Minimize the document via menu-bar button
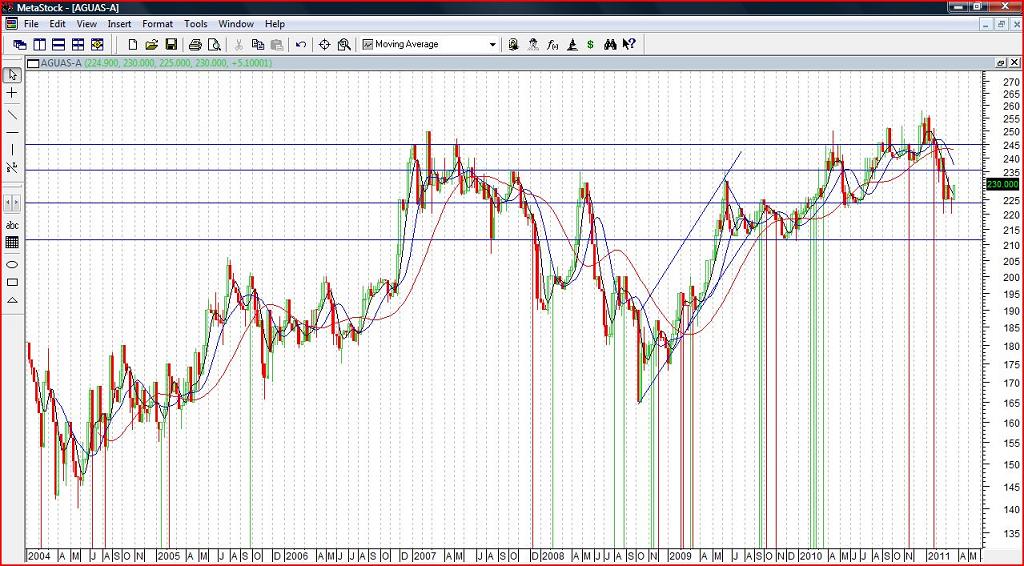This screenshot has width=1024, height=566. tap(987, 24)
